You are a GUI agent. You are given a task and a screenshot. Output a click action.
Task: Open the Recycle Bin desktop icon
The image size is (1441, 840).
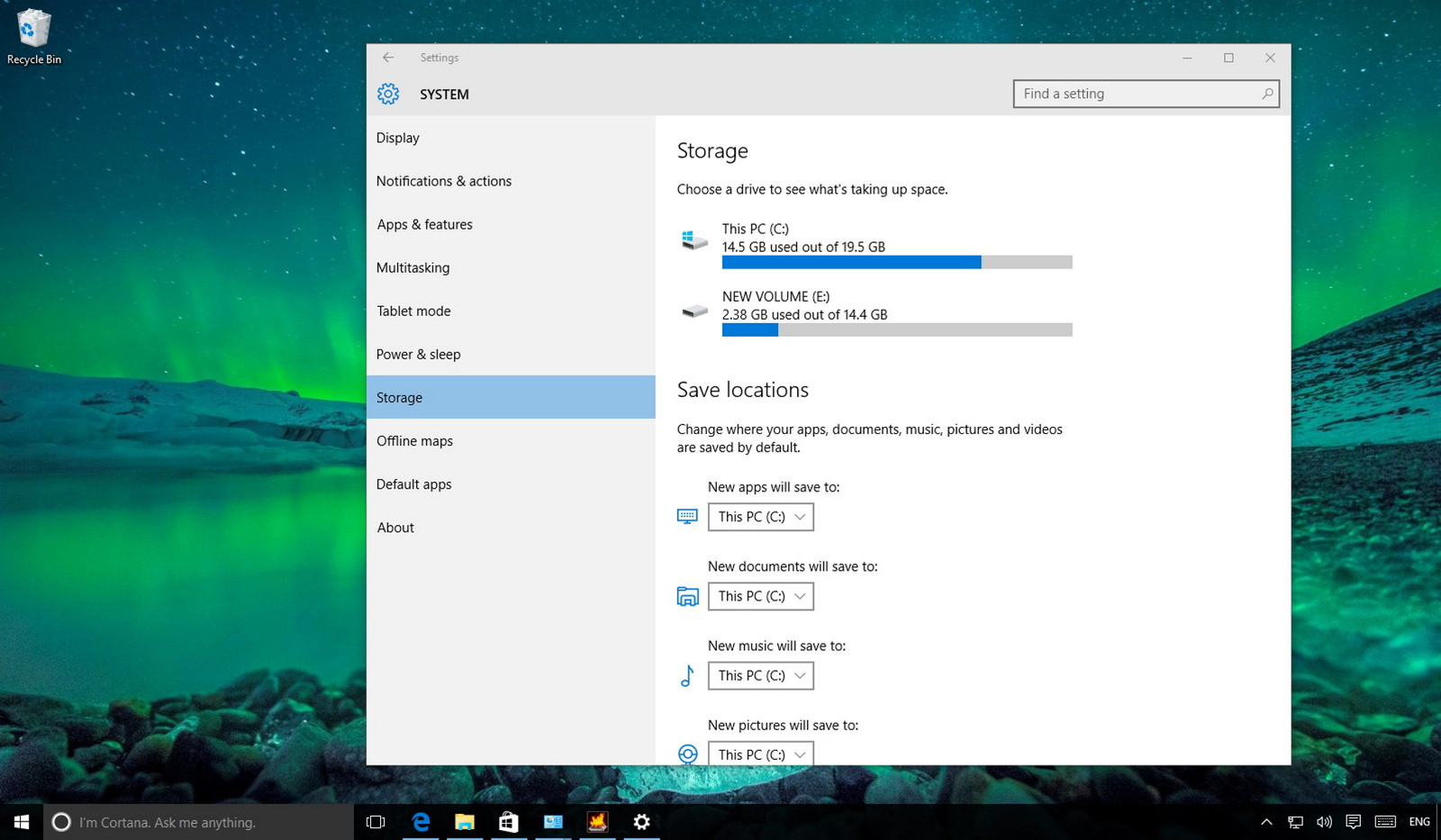click(34, 37)
